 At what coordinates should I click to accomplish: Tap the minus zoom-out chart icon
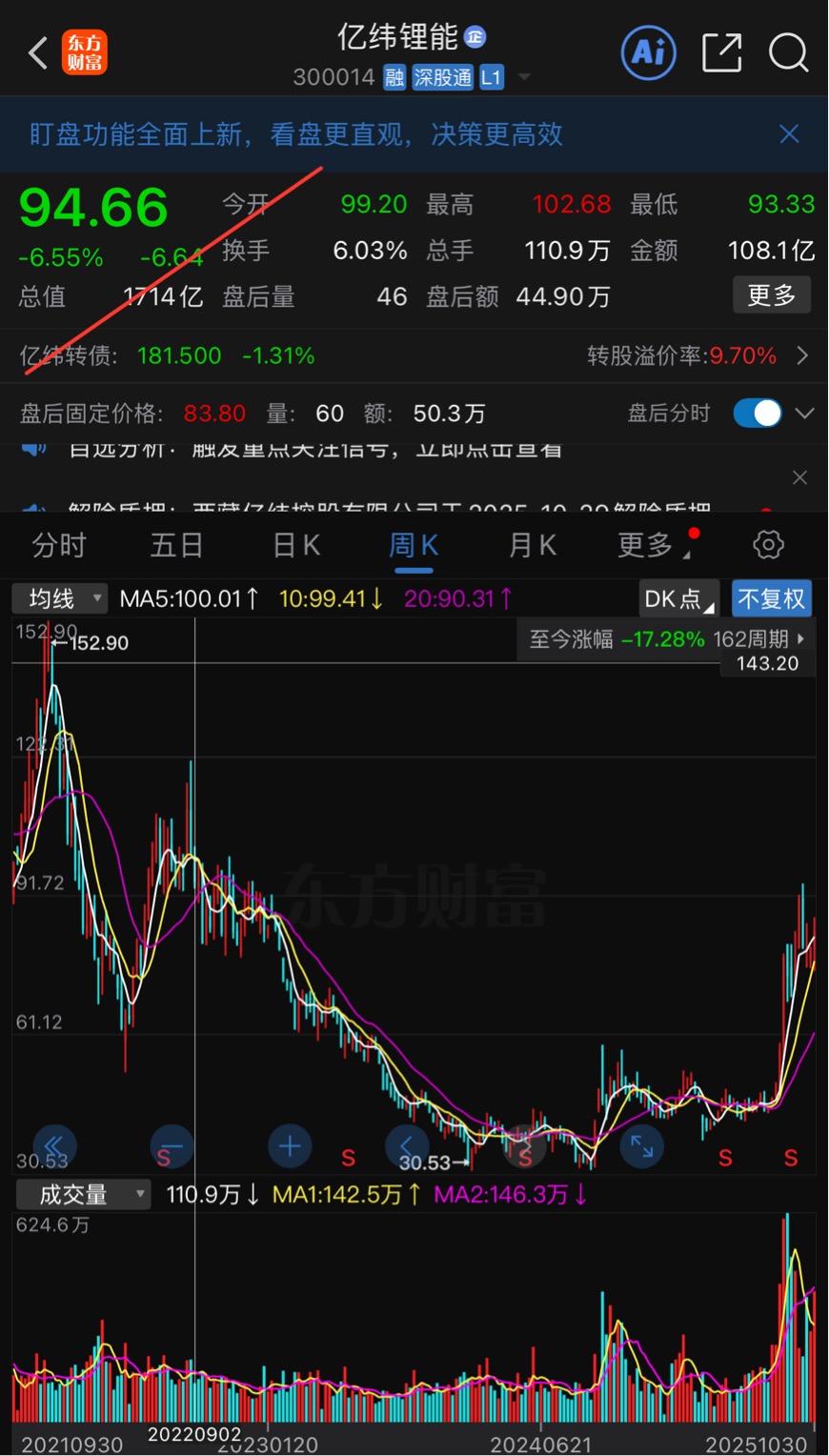[172, 1146]
